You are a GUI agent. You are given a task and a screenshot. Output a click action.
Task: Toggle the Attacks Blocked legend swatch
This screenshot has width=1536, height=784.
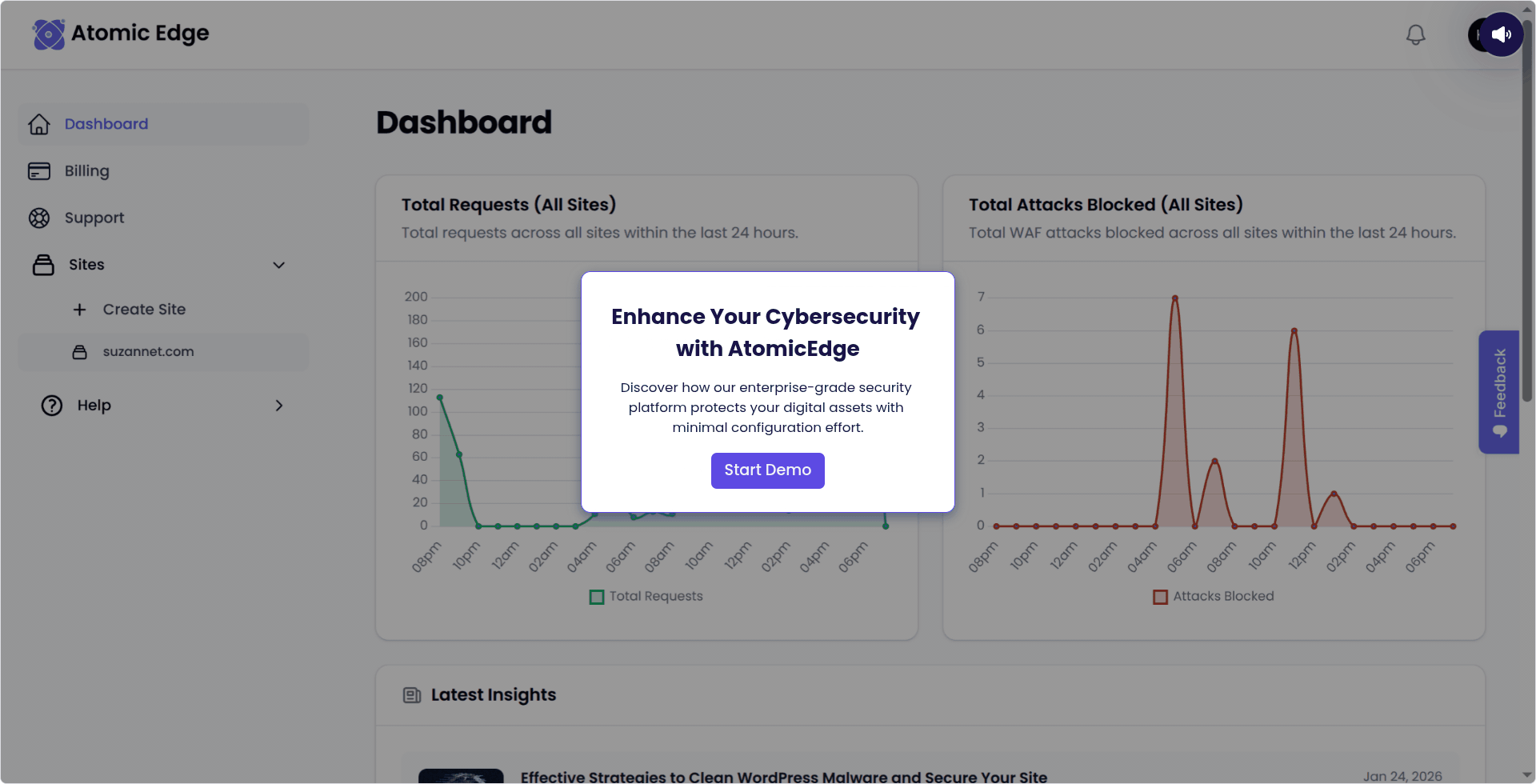coord(1161,597)
